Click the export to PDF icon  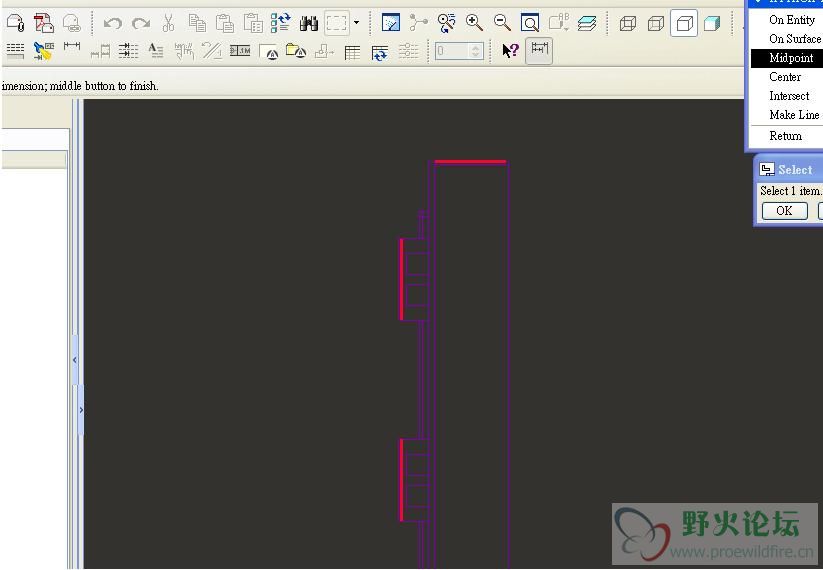pyautogui.click(x=44, y=23)
